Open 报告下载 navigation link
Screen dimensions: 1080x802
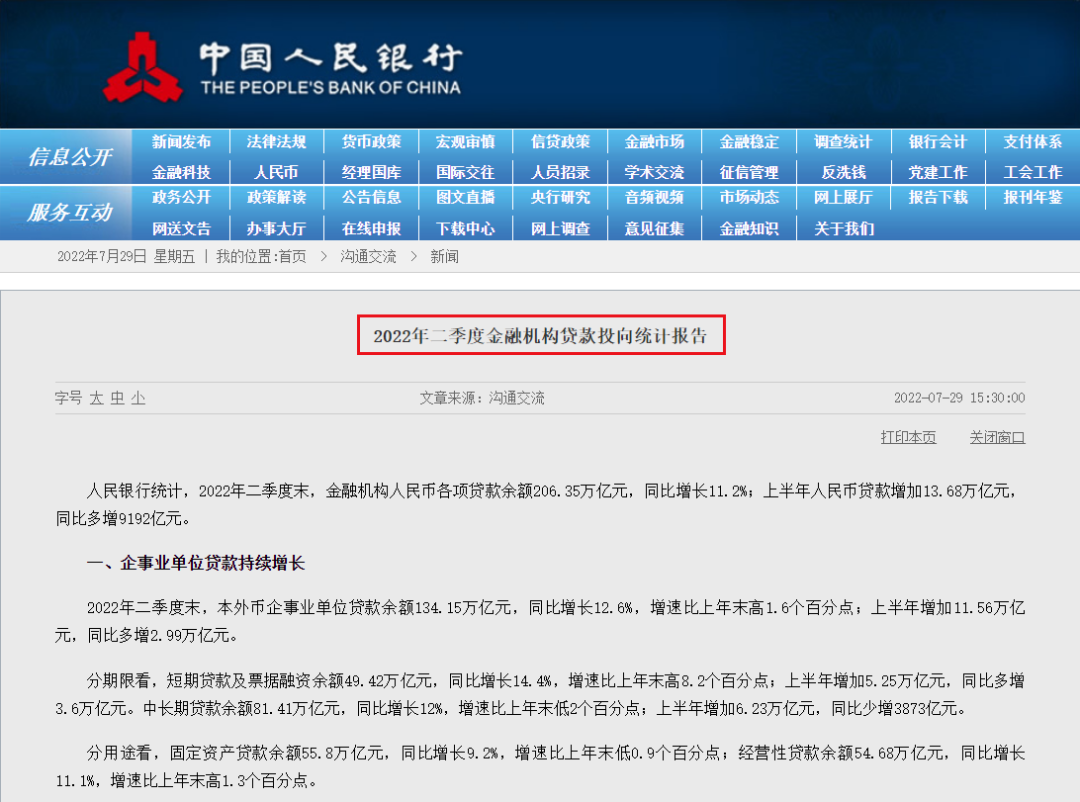pyautogui.click(x=938, y=197)
